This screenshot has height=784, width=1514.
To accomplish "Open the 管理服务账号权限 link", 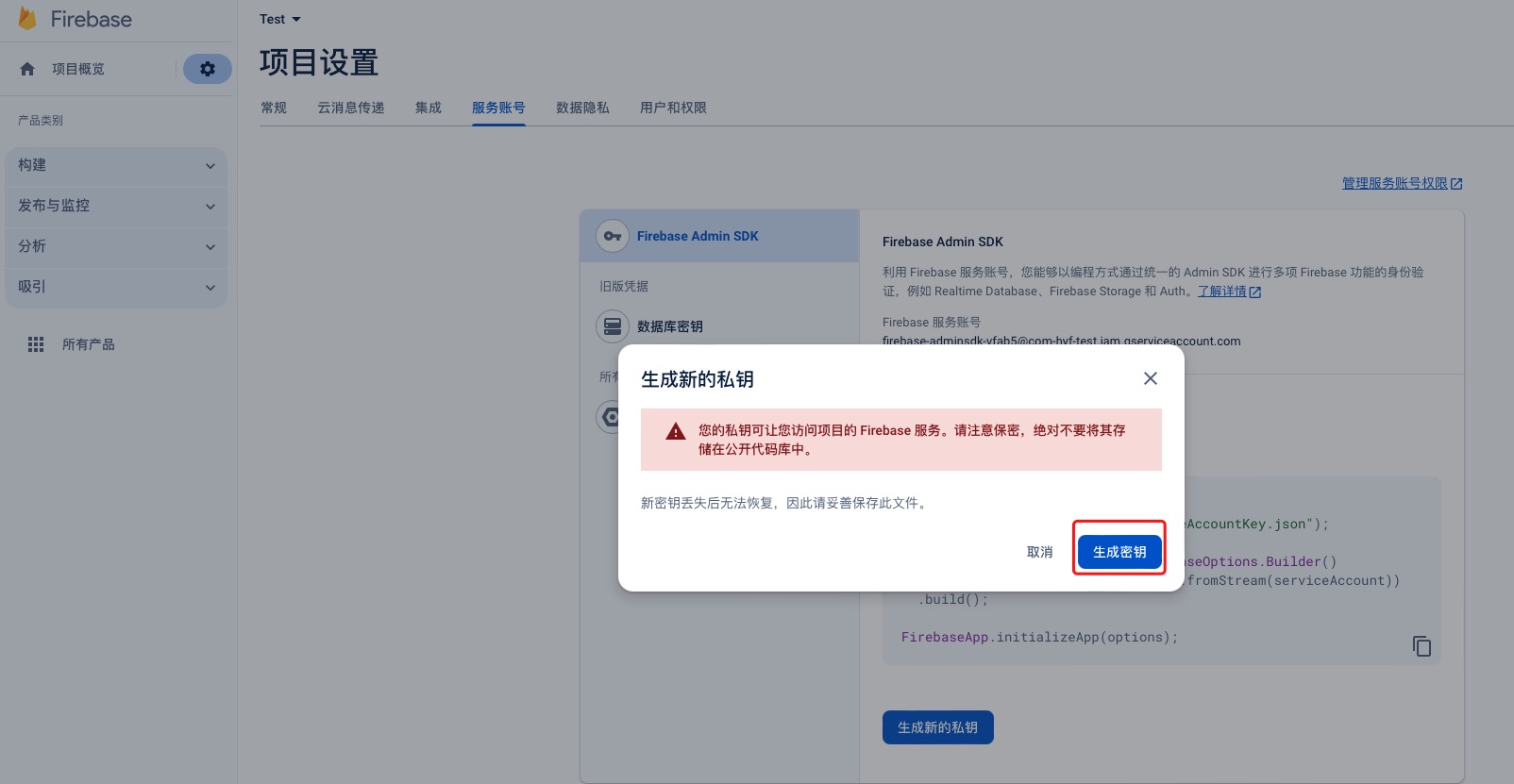I will (1394, 183).
